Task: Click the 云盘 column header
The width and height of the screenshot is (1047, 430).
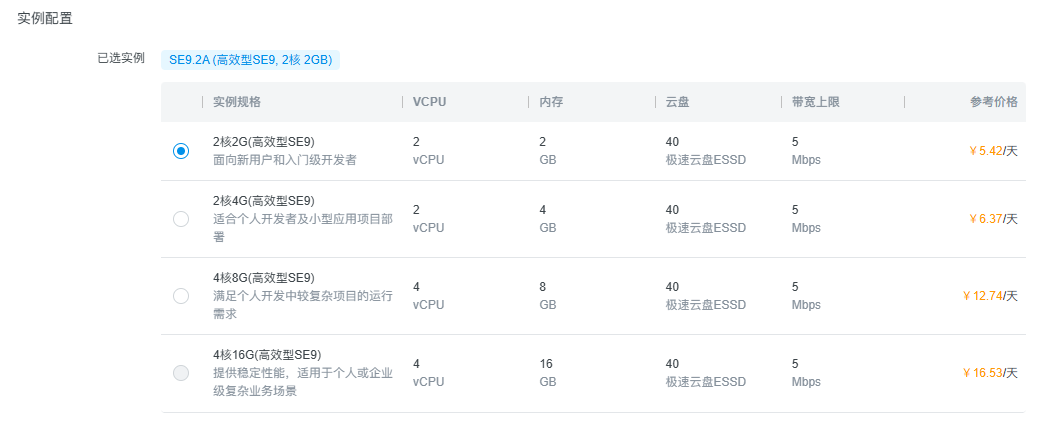Action: pos(676,102)
